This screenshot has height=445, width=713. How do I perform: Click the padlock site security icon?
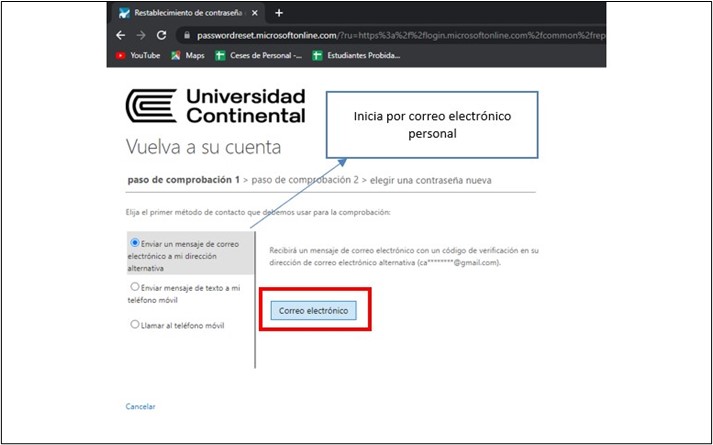(186, 34)
